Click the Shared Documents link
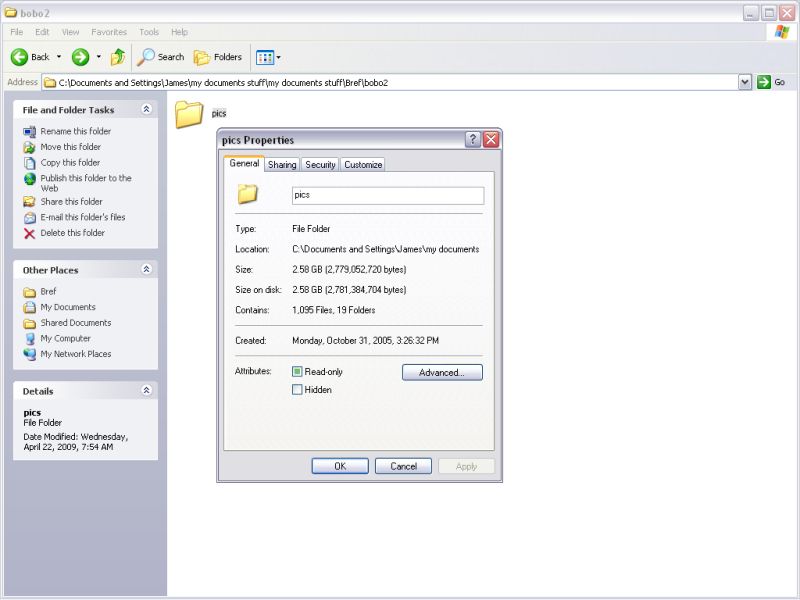This screenshot has width=800, height=600. (x=76, y=322)
